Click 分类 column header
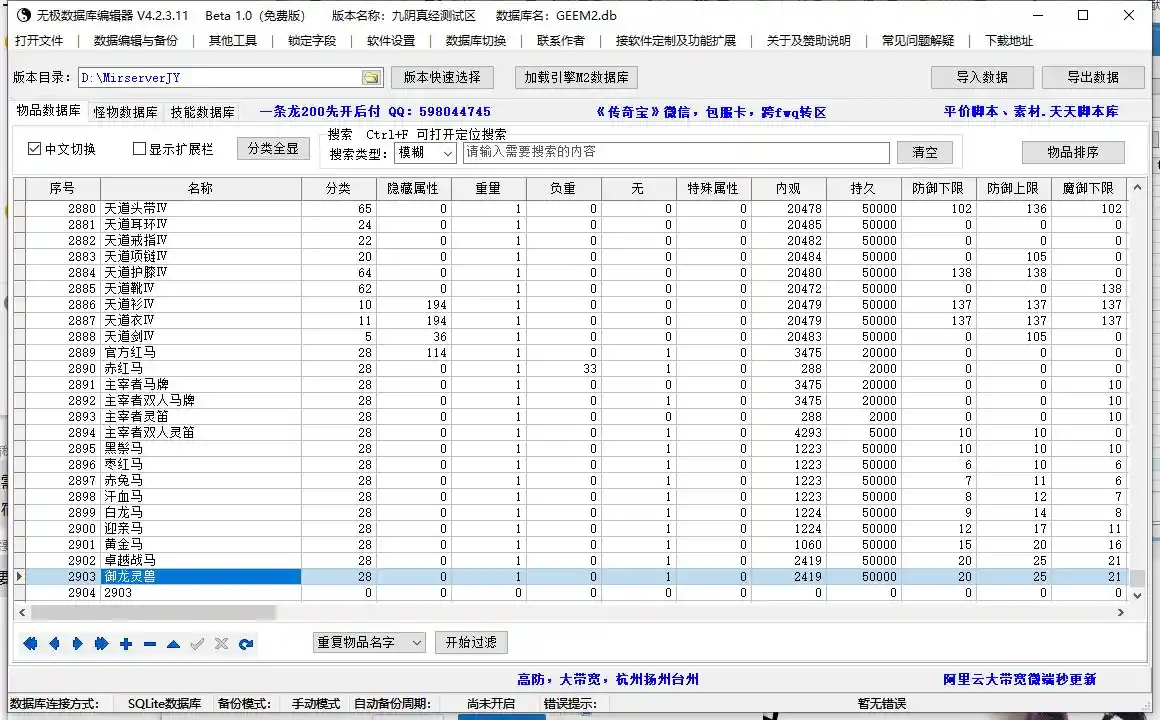This screenshot has width=1160, height=720. pos(339,189)
